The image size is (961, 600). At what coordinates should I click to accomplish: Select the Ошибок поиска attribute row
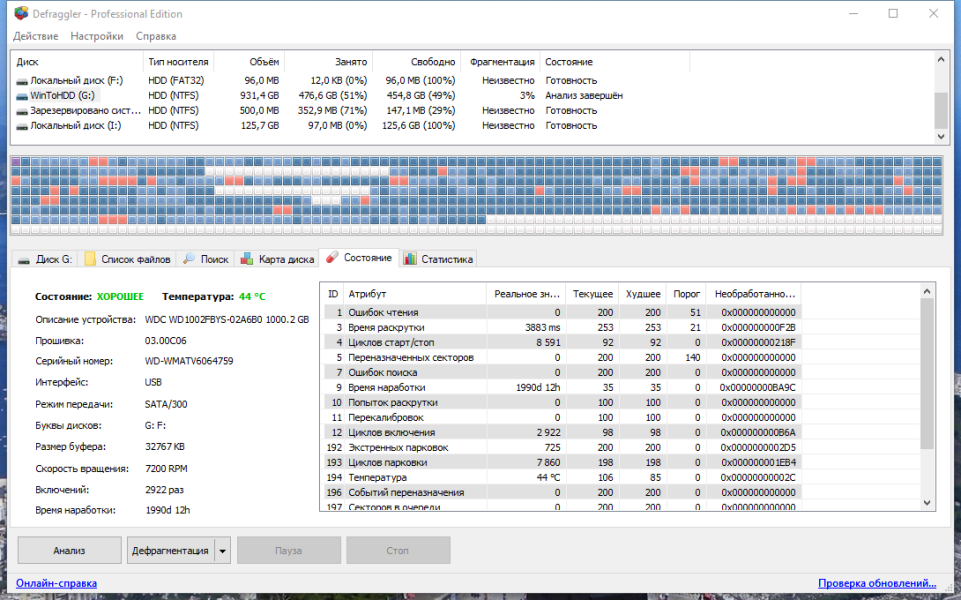pos(562,373)
